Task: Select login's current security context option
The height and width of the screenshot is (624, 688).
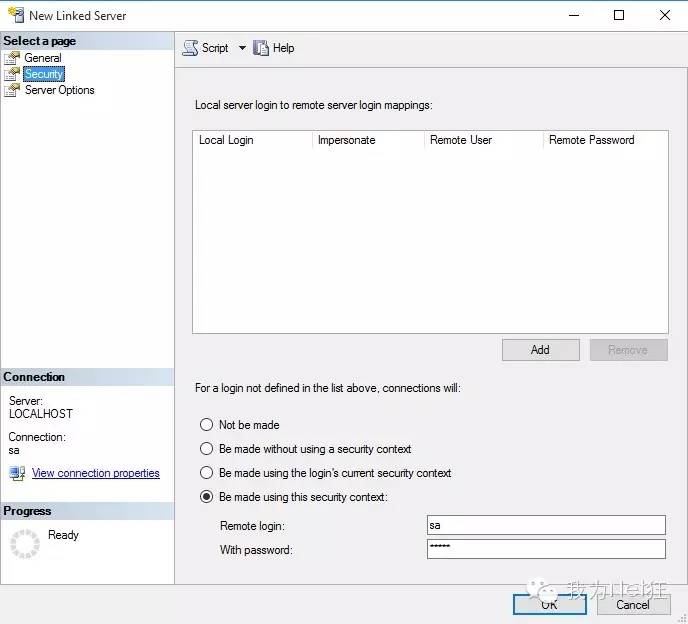Action: (x=206, y=473)
